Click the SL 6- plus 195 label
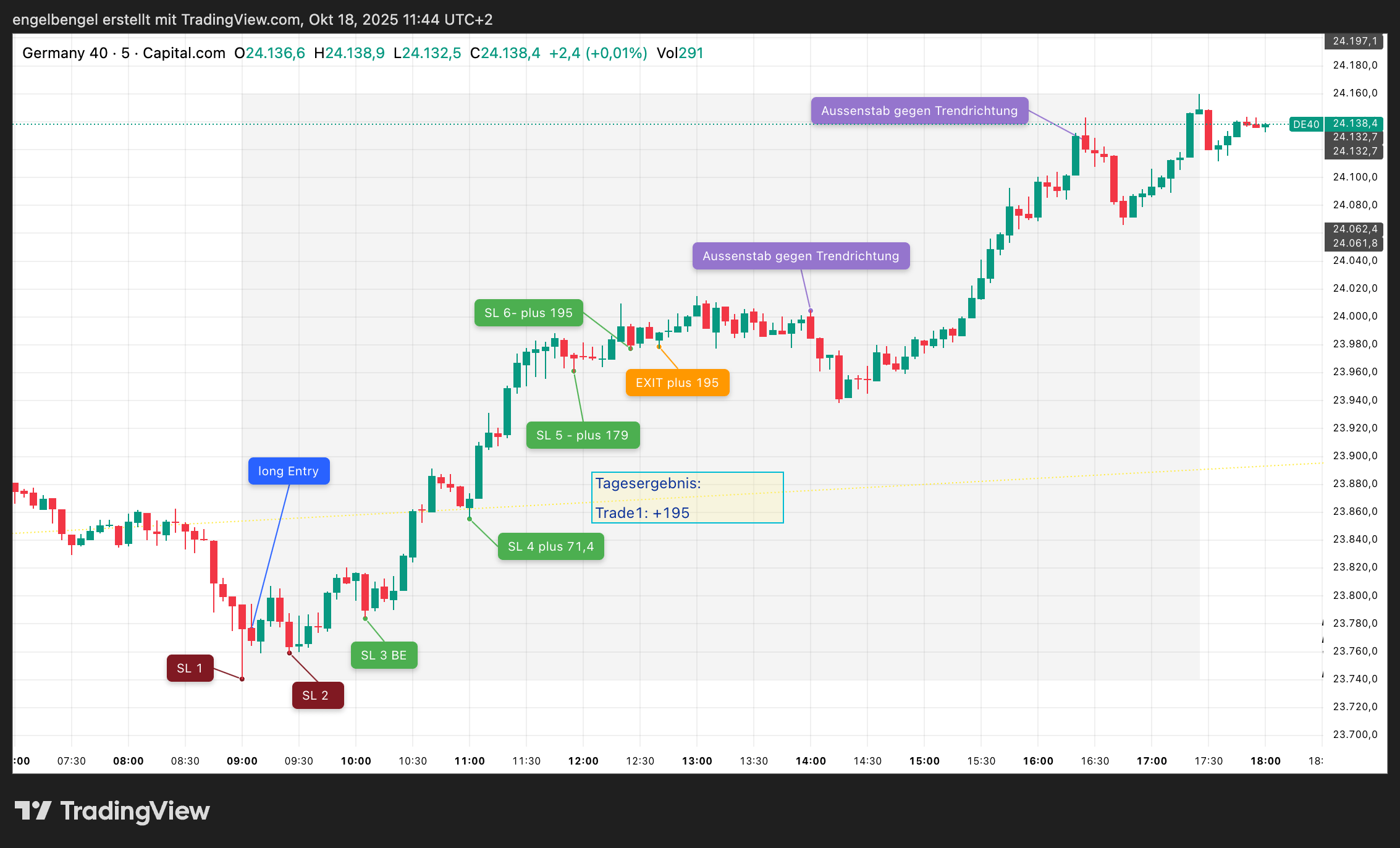The height and width of the screenshot is (848, 1400). click(x=528, y=313)
